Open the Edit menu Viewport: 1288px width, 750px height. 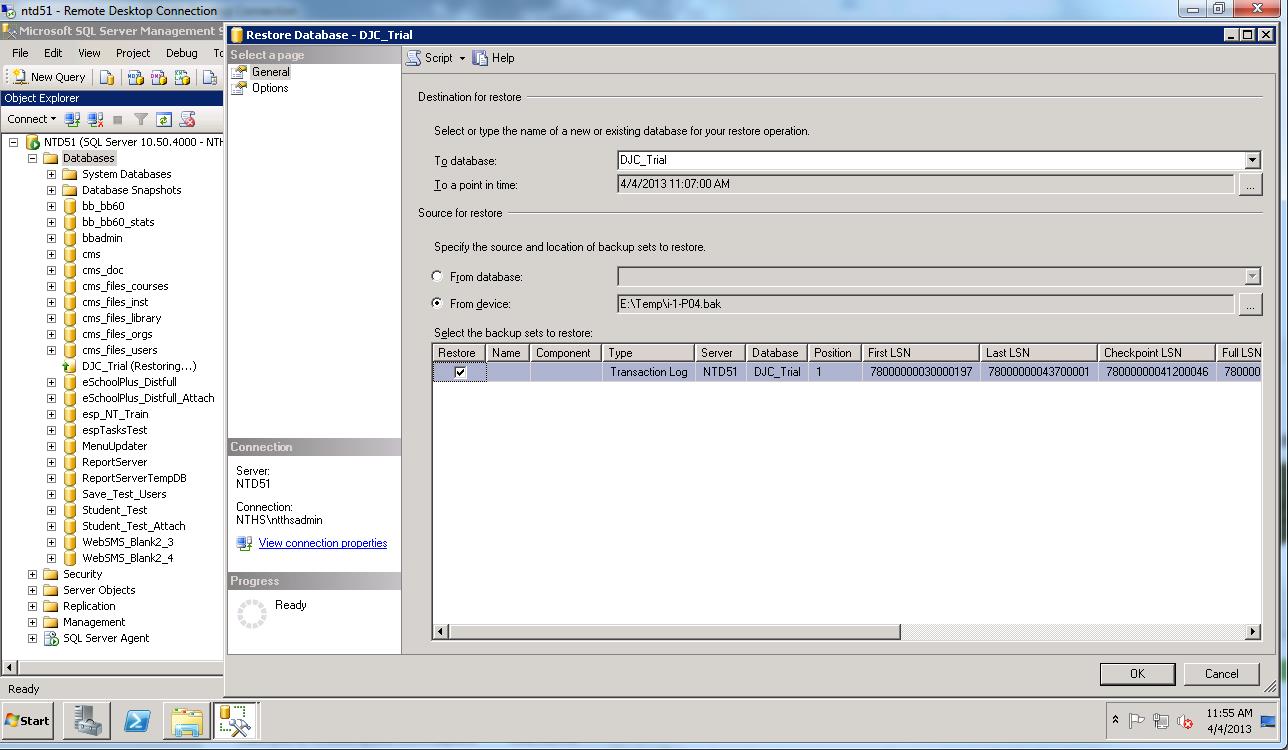pyautogui.click(x=53, y=53)
